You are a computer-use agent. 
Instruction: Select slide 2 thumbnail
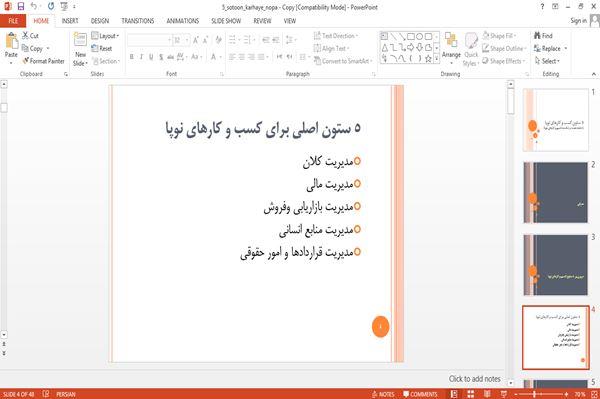point(556,192)
